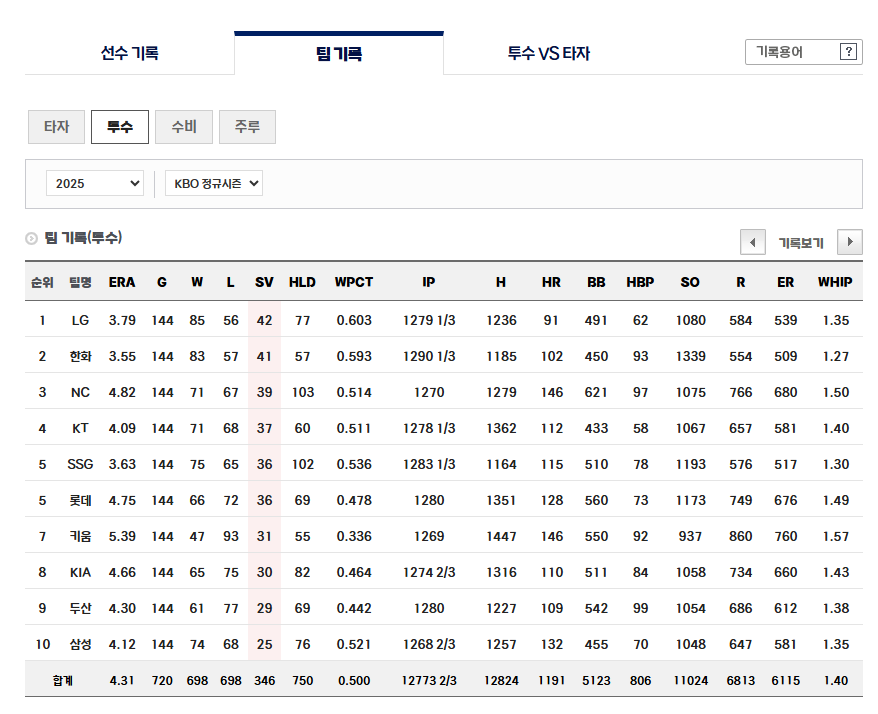Click the 순위 column header
The image size is (878, 714).
(42, 282)
